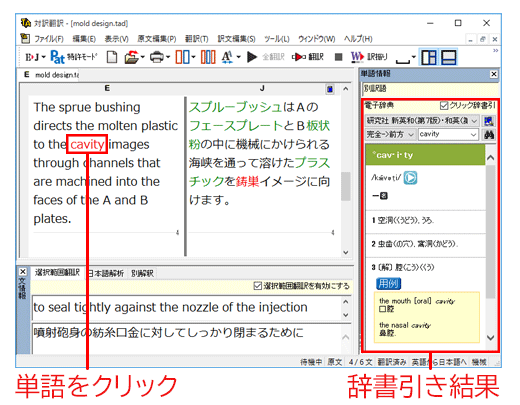
Task: Click the highlighted word cavity in source text
Action: point(87,144)
